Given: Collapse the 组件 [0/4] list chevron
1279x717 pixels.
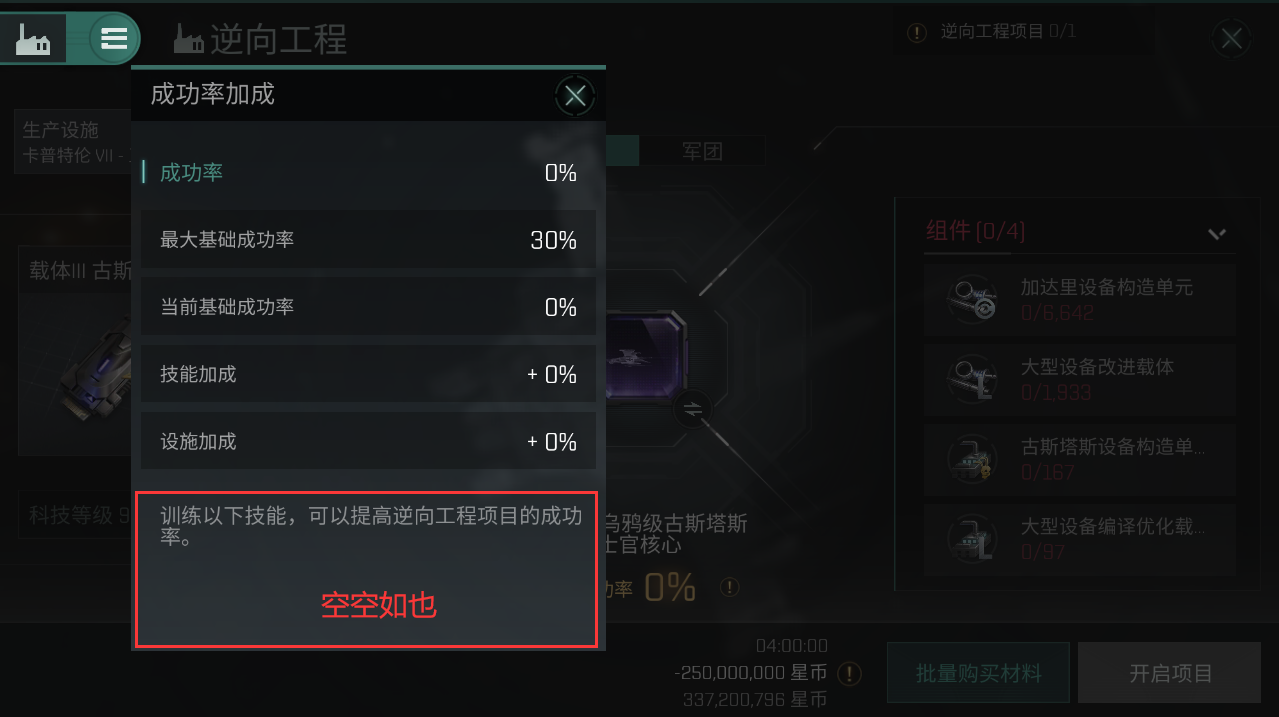Looking at the screenshot, I should coord(1217,233).
